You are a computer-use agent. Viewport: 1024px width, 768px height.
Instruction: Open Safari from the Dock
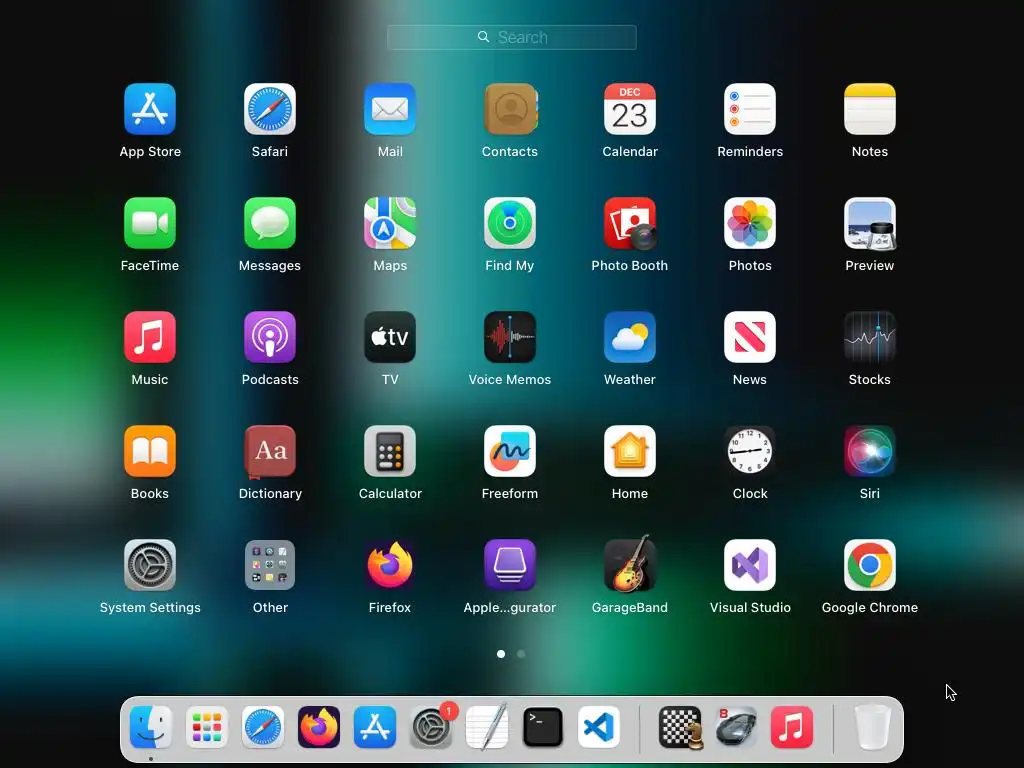pyautogui.click(x=263, y=727)
